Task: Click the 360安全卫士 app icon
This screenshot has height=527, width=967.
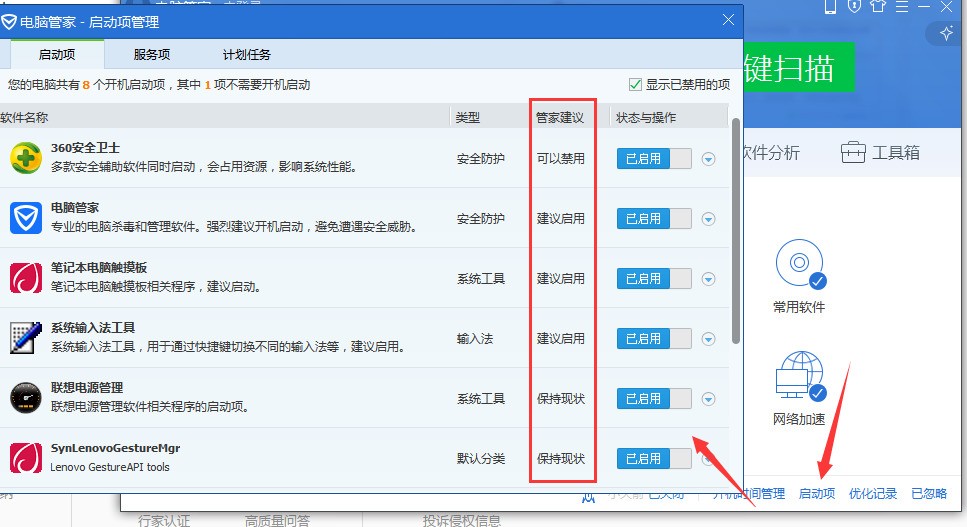Action: 26,158
